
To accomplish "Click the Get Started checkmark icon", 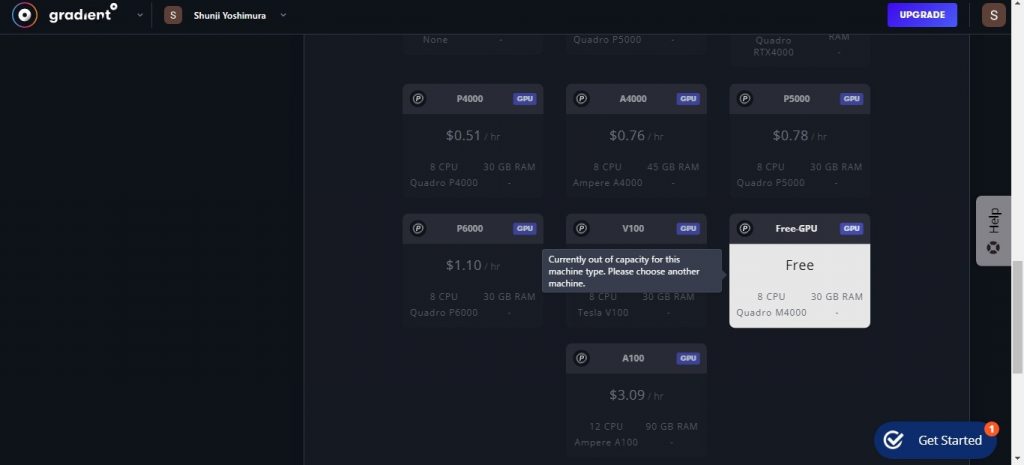I will [893, 440].
